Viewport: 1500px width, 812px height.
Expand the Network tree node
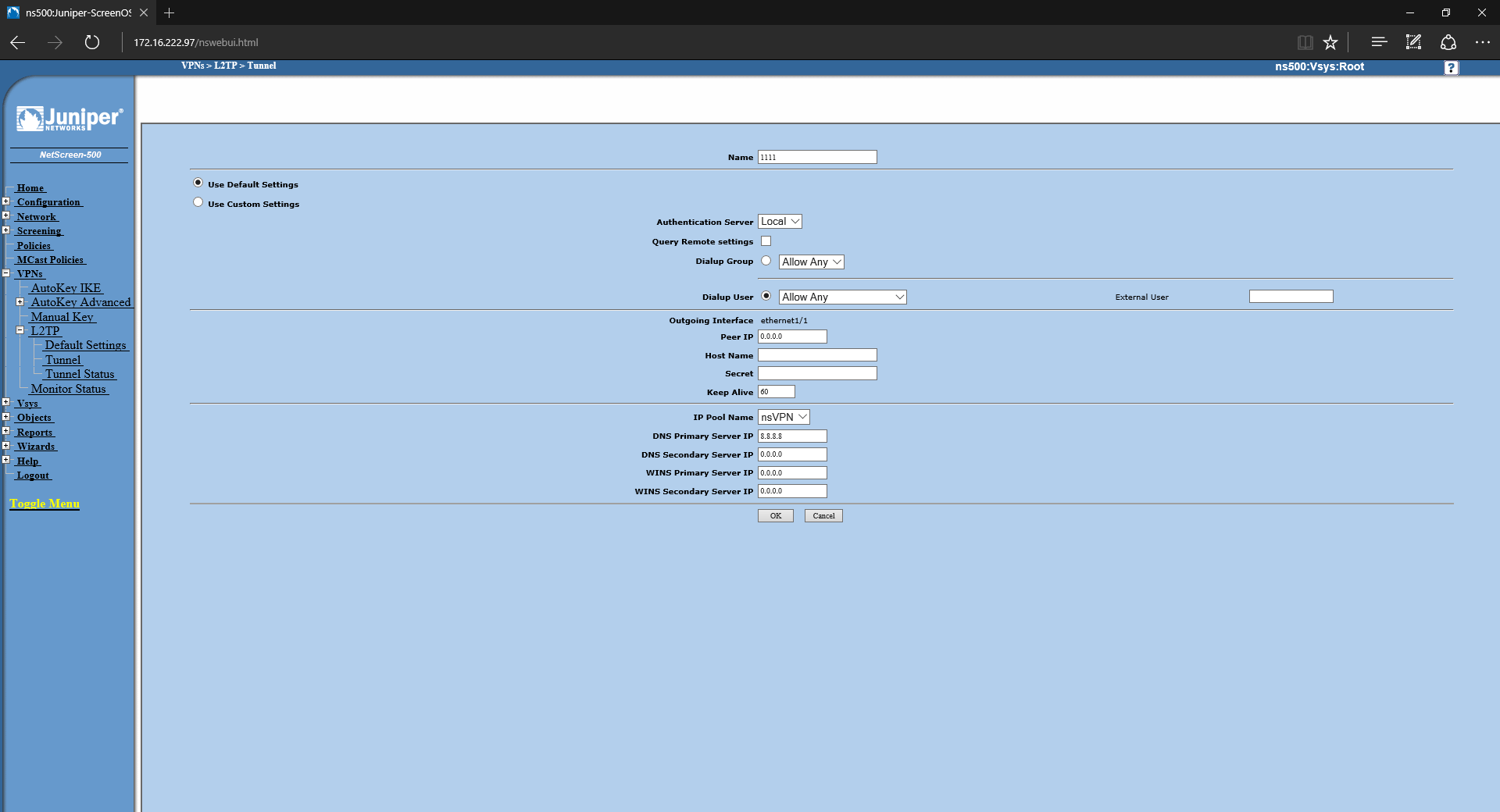click(6, 215)
